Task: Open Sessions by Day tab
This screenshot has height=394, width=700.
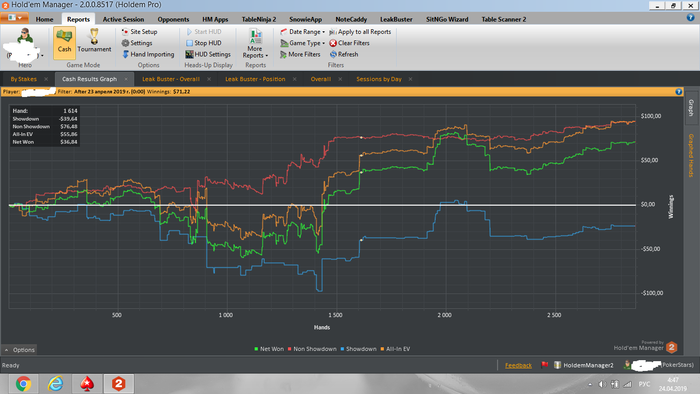Action: (379, 79)
